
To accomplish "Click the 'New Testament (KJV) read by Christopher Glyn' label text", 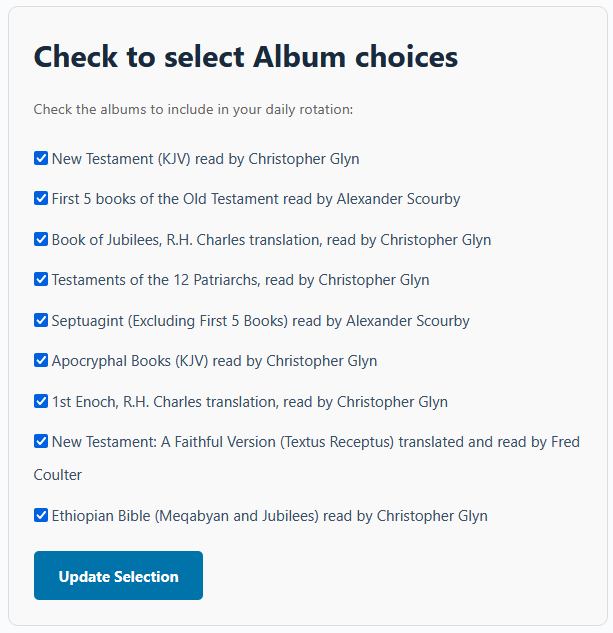I will tap(205, 159).
